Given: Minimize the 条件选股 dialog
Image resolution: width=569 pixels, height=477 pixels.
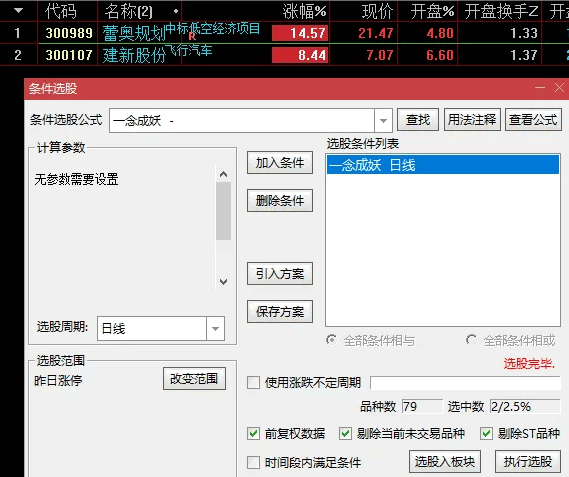Looking at the screenshot, I should (540, 87).
